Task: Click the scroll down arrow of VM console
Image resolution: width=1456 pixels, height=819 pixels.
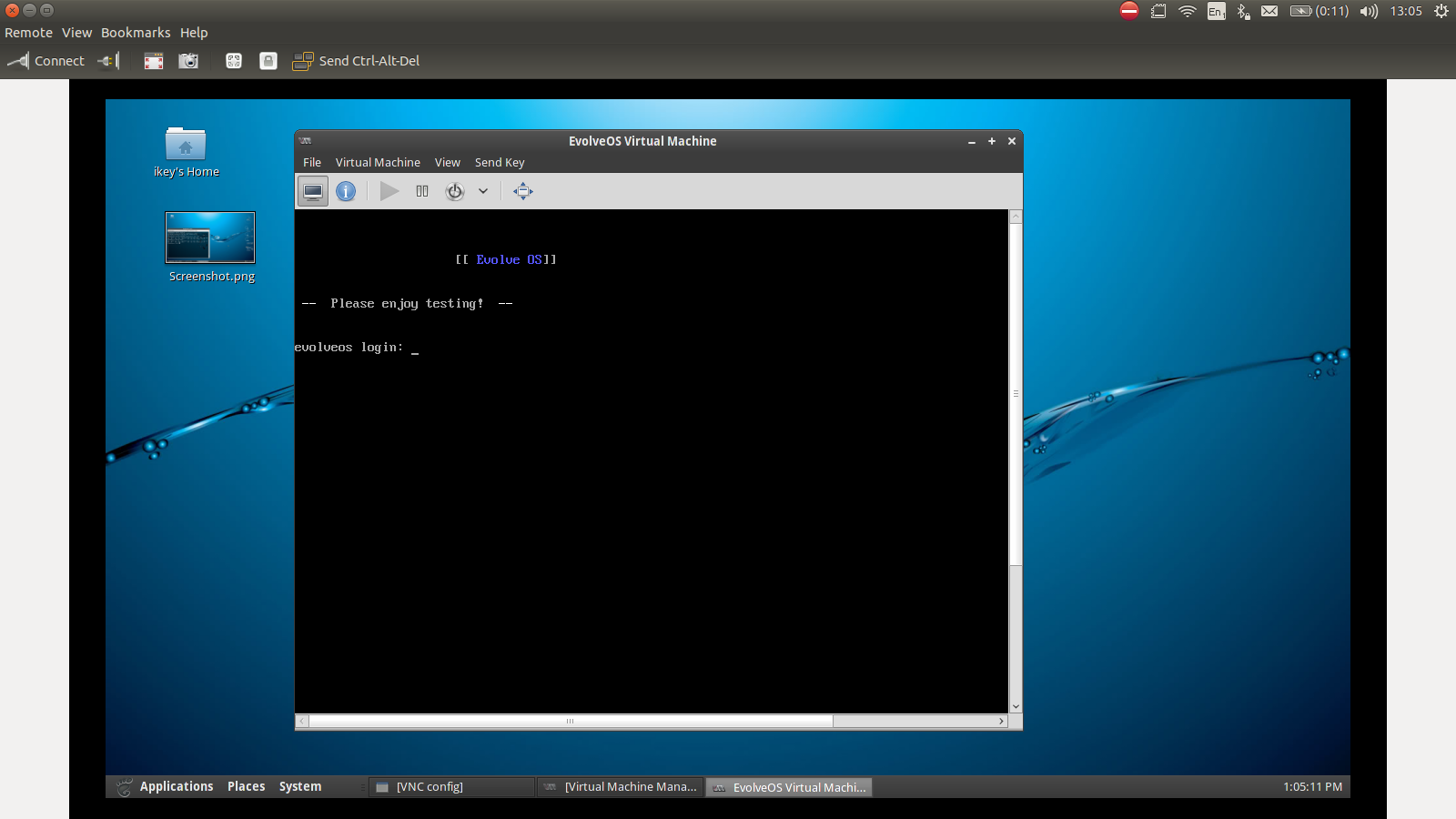Action: [1016, 706]
